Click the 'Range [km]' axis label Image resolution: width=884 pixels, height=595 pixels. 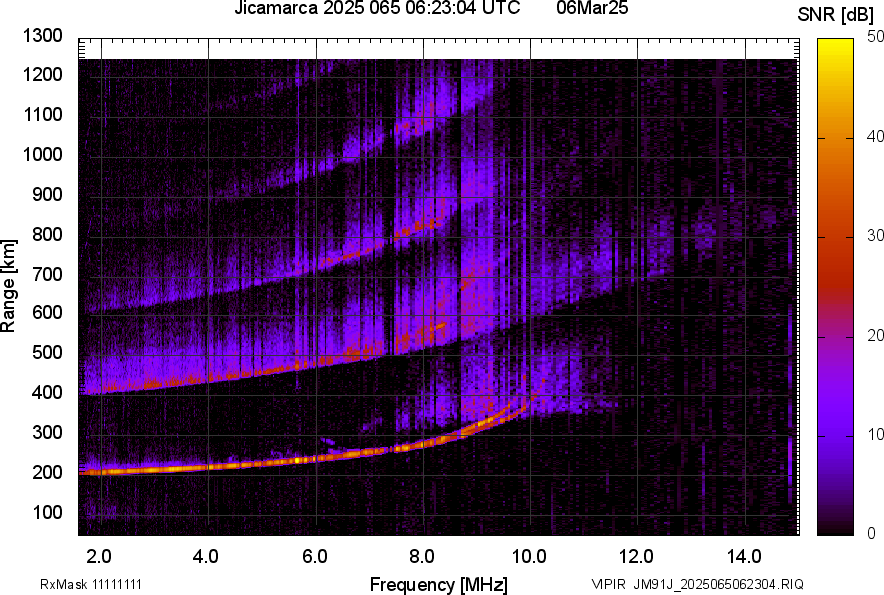click(x=8, y=286)
